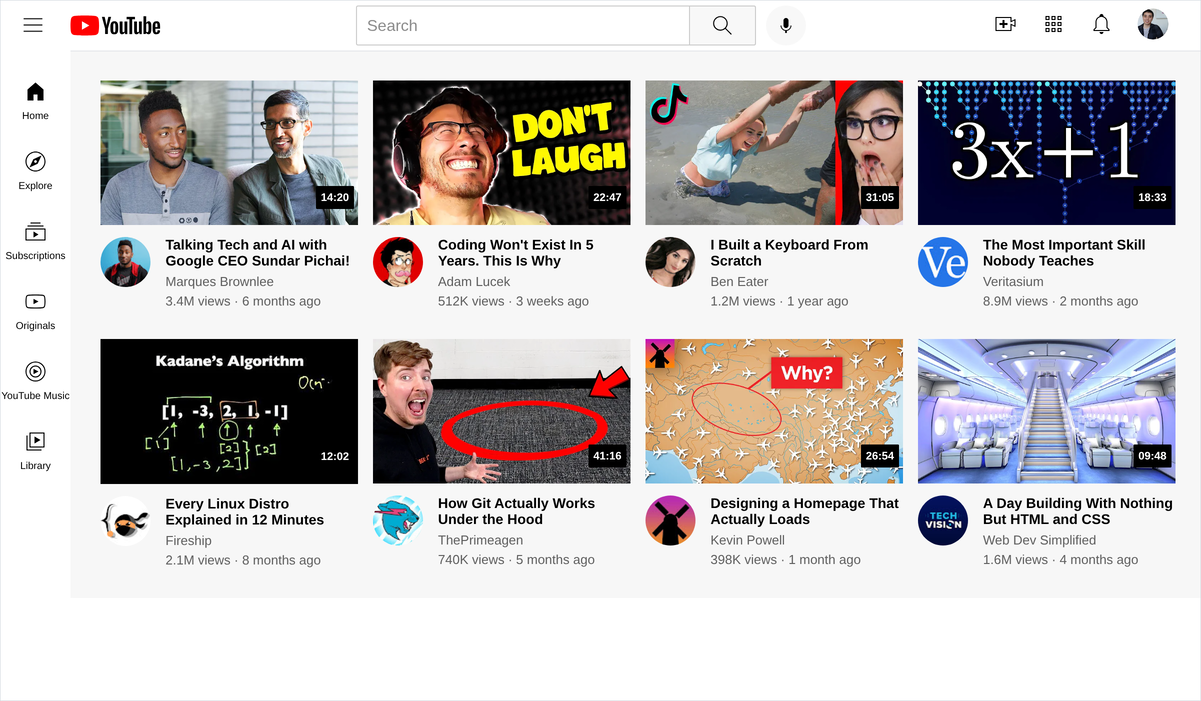Open the 3x+1 video thumbnail

pos(1047,153)
